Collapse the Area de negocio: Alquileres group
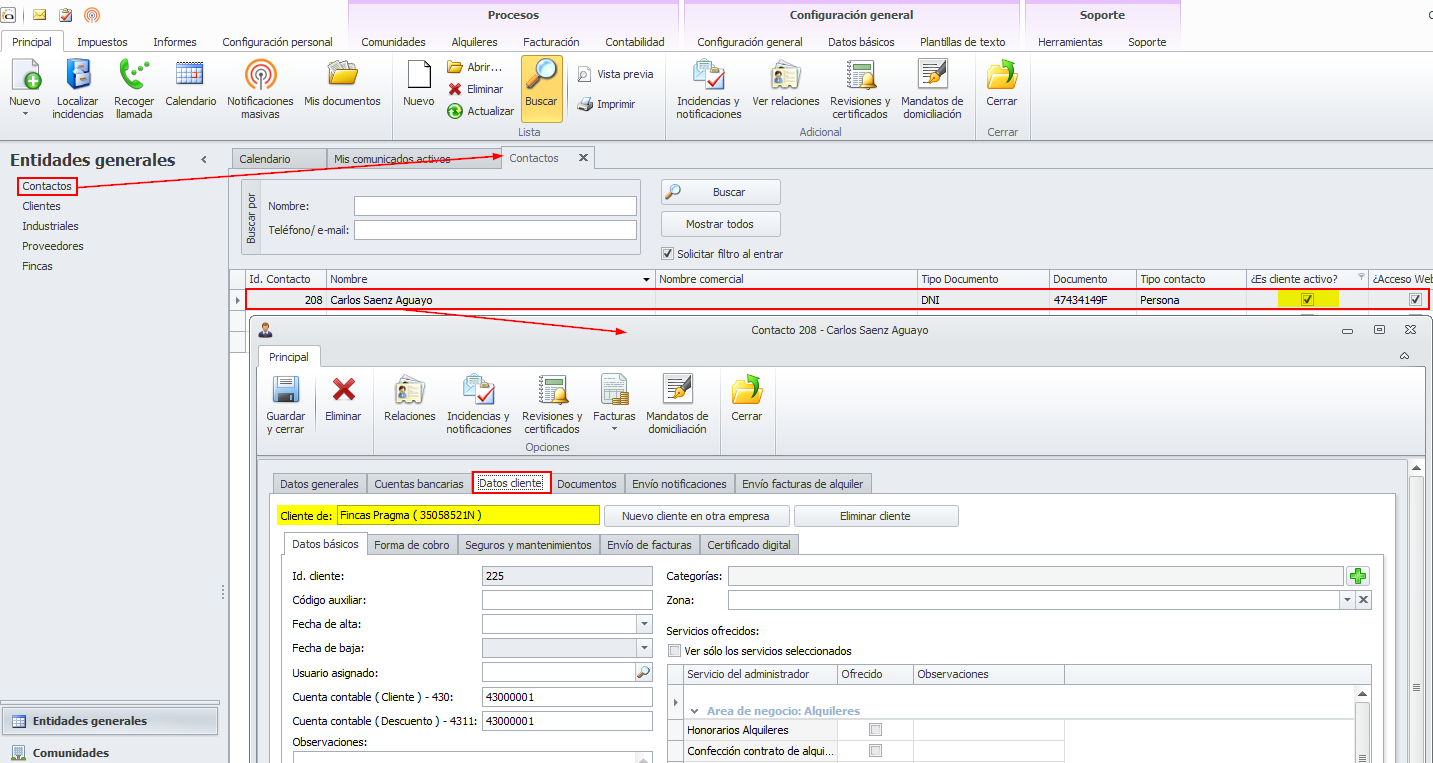 695,711
